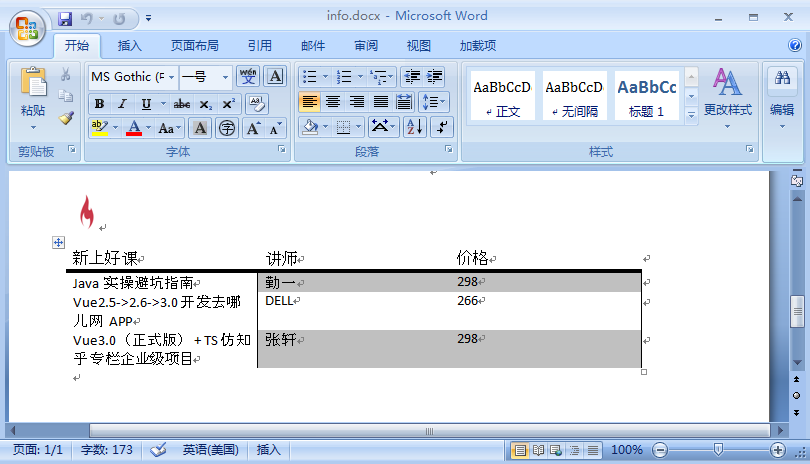The width and height of the screenshot is (810, 464).
Task: Sort the selection A to Z
Action: point(415,127)
